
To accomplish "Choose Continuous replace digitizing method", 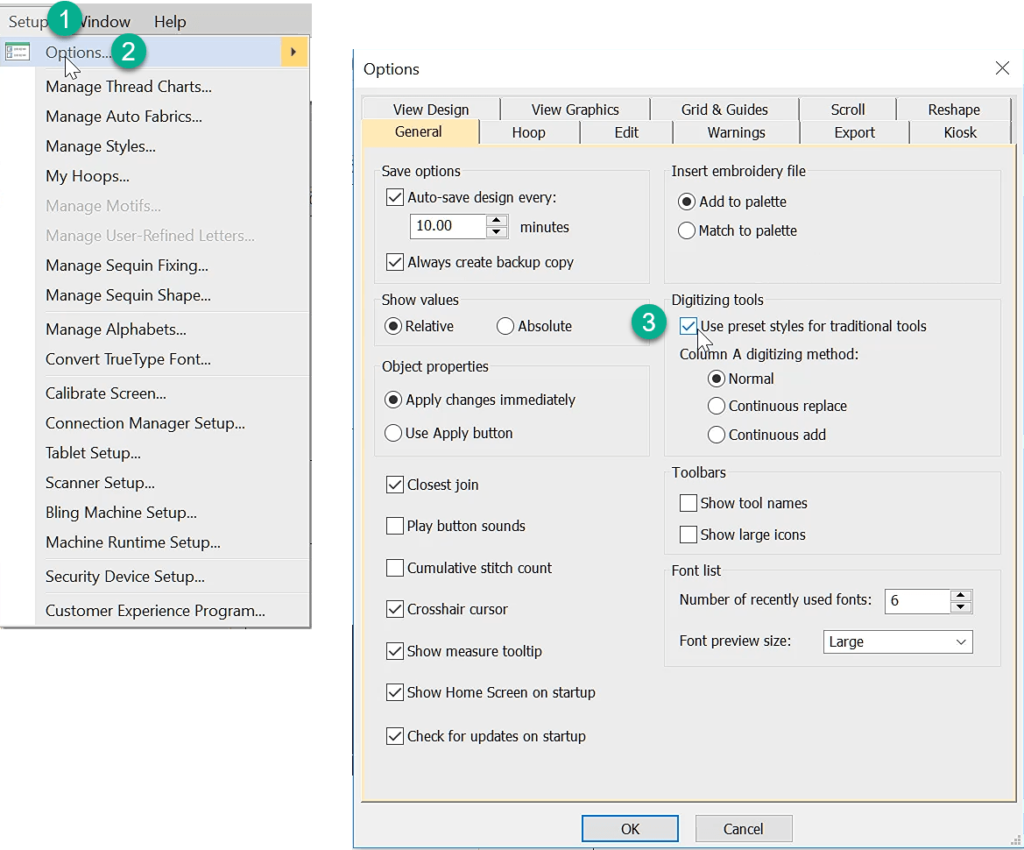I will 715,406.
